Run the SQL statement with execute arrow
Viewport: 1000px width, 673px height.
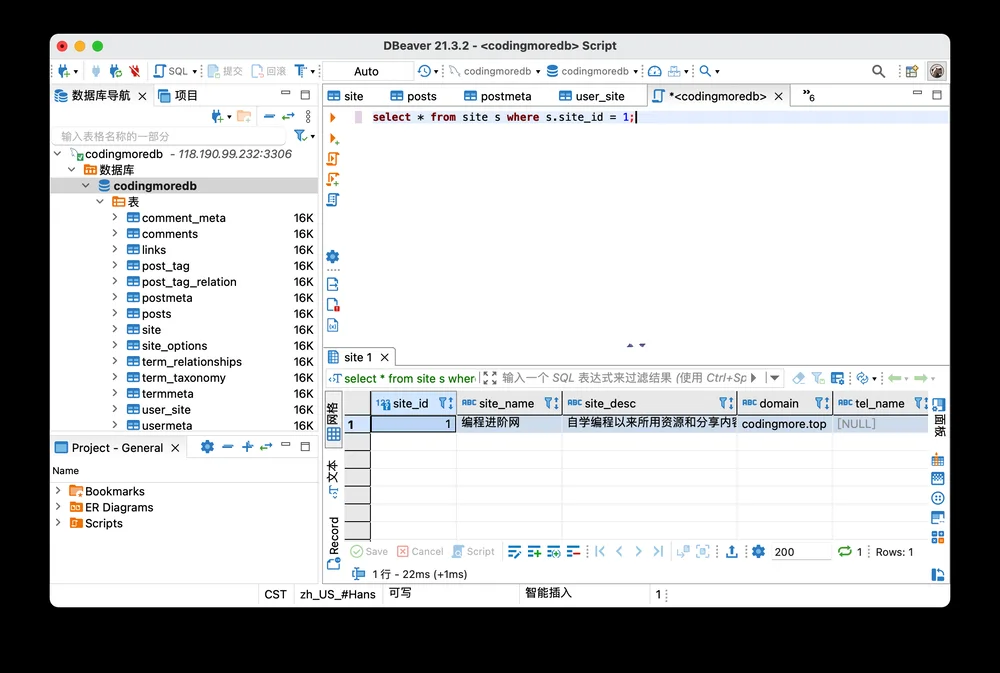click(332, 117)
